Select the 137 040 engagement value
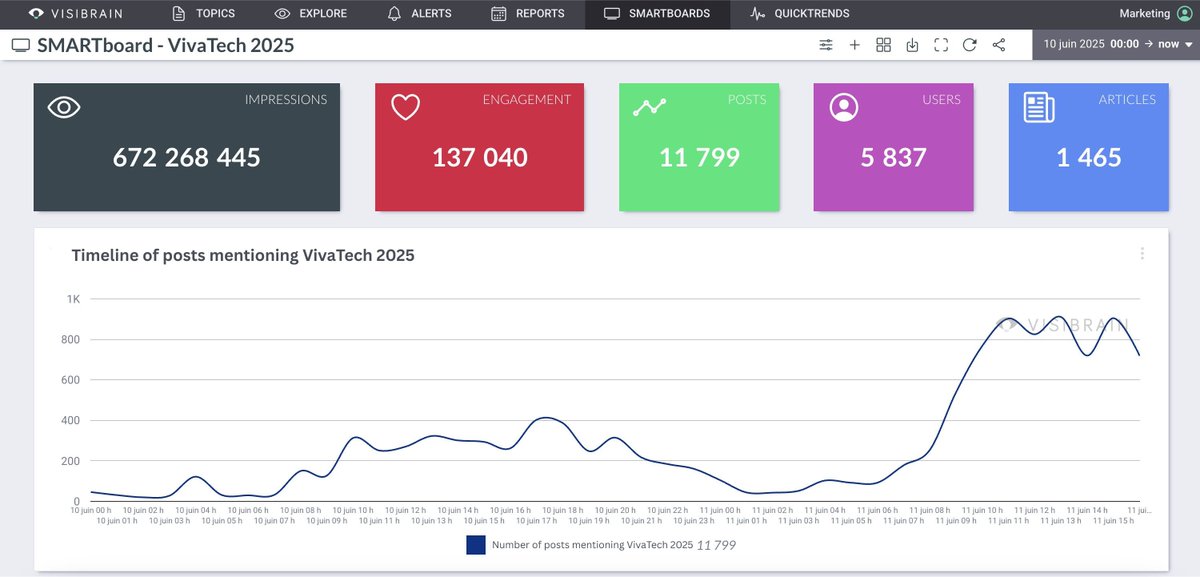1200x577 pixels. [480, 157]
